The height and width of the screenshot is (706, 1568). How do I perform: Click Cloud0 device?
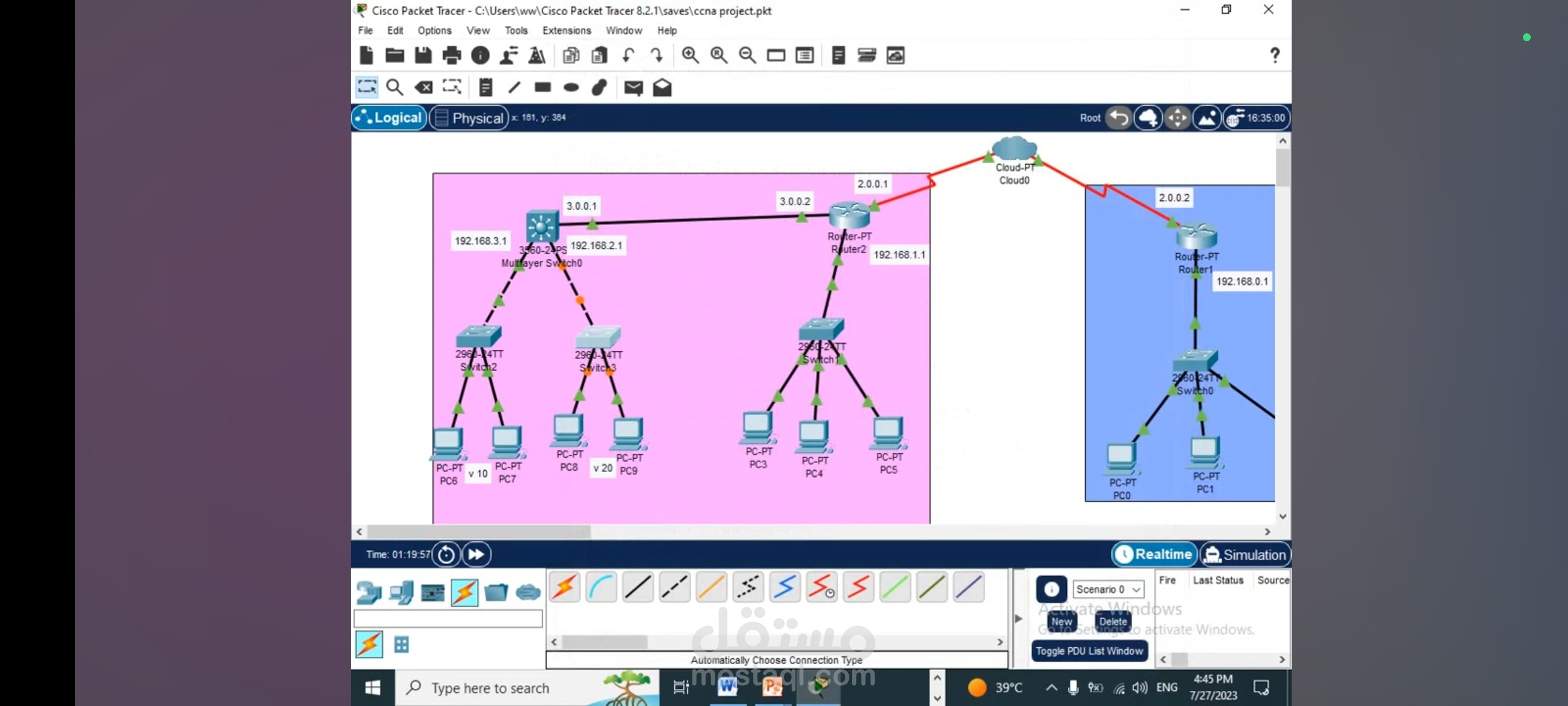tap(1014, 148)
